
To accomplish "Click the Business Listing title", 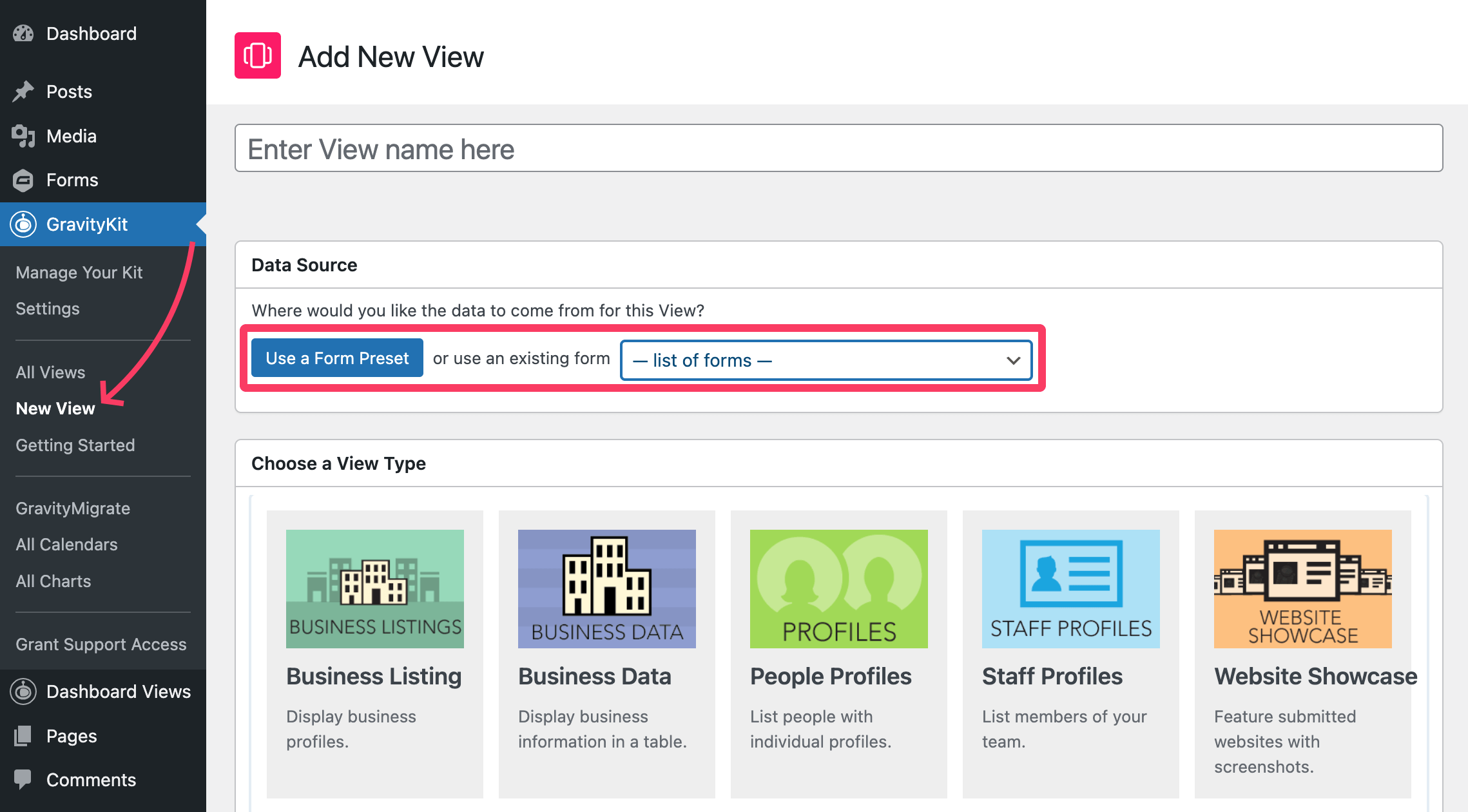I will [374, 676].
